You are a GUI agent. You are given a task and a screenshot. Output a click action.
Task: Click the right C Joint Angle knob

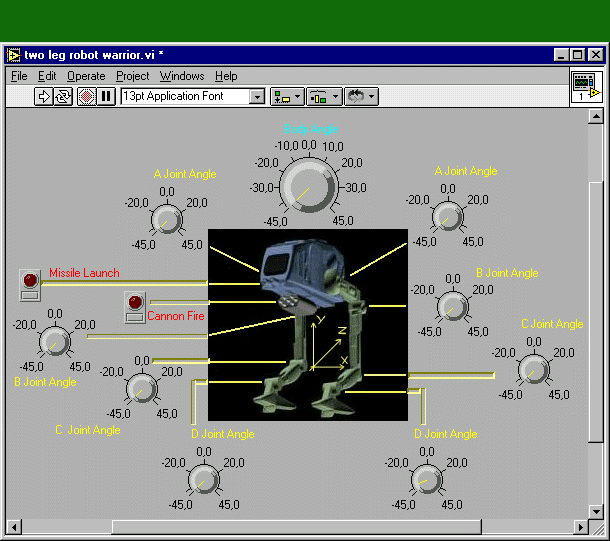[534, 369]
